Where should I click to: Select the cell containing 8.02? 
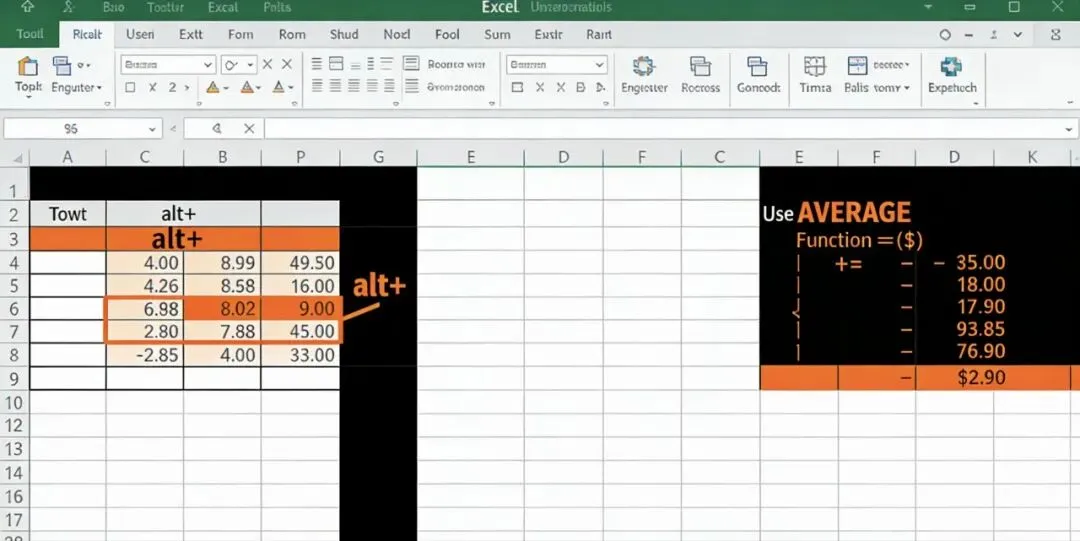222,309
